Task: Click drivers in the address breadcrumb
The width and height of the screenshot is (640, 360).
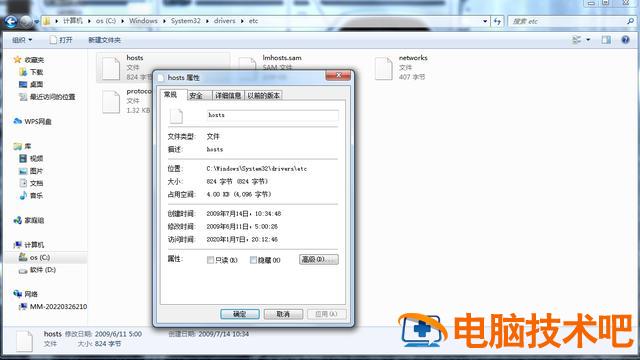Action: (x=224, y=21)
